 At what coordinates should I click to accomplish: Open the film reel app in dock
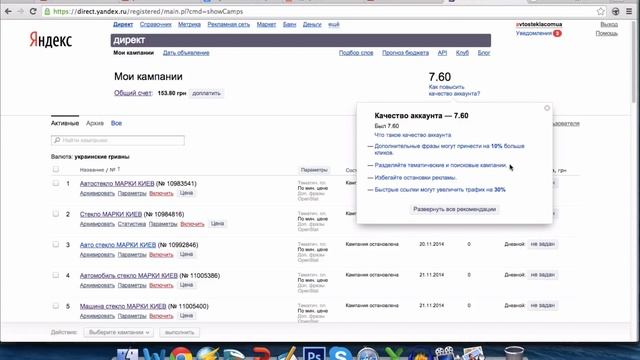444,353
